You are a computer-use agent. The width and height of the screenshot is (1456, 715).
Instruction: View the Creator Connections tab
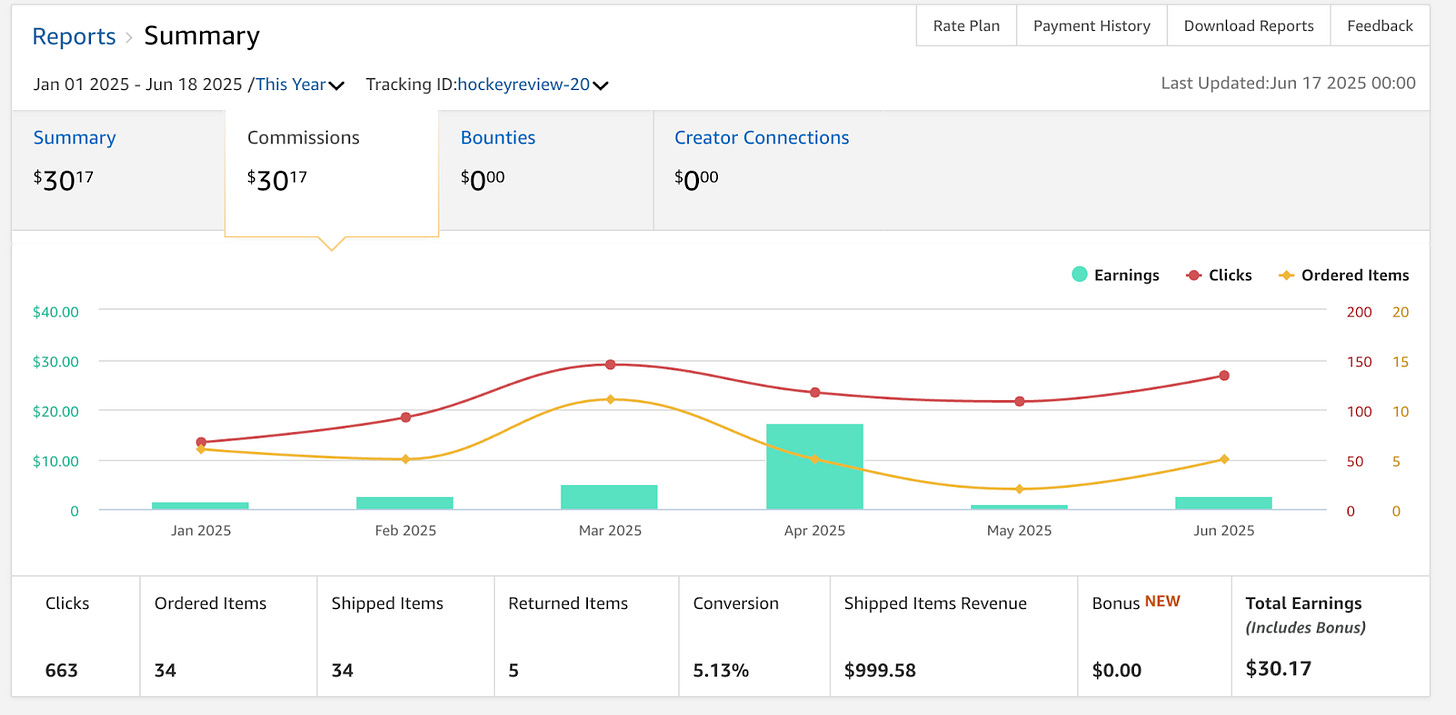(x=761, y=137)
